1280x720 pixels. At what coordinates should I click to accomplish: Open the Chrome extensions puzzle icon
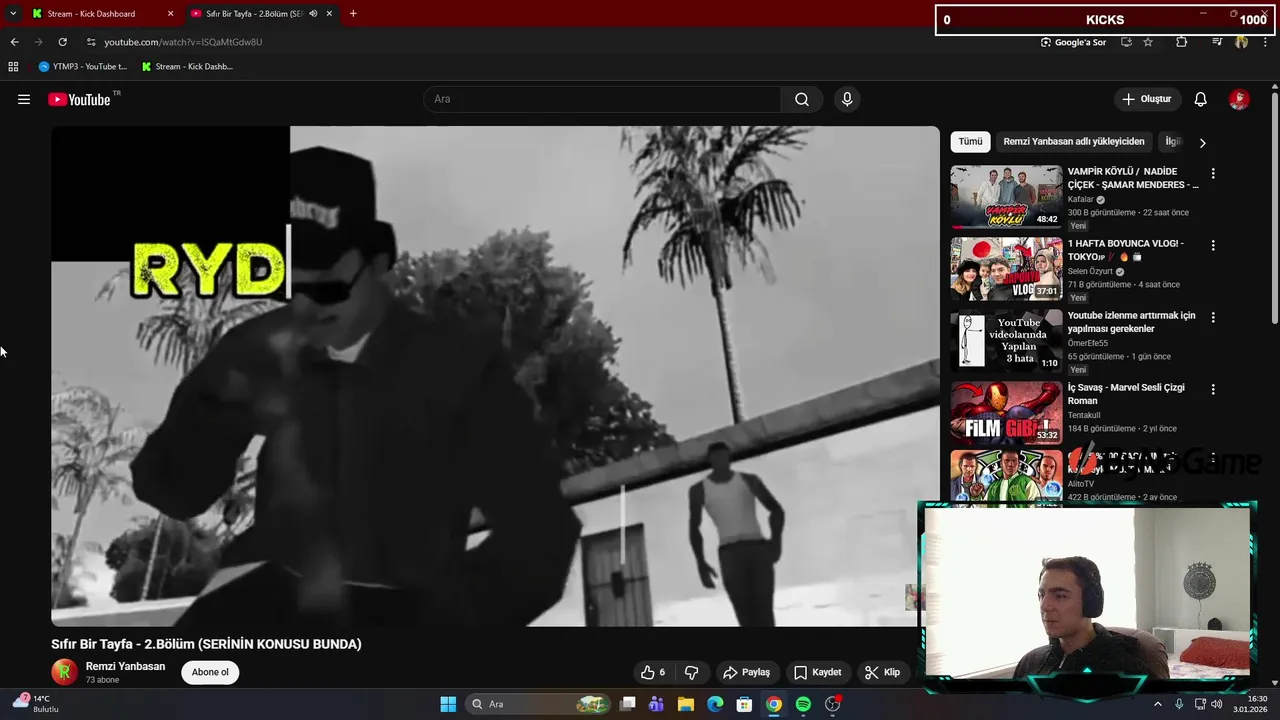[x=1182, y=42]
